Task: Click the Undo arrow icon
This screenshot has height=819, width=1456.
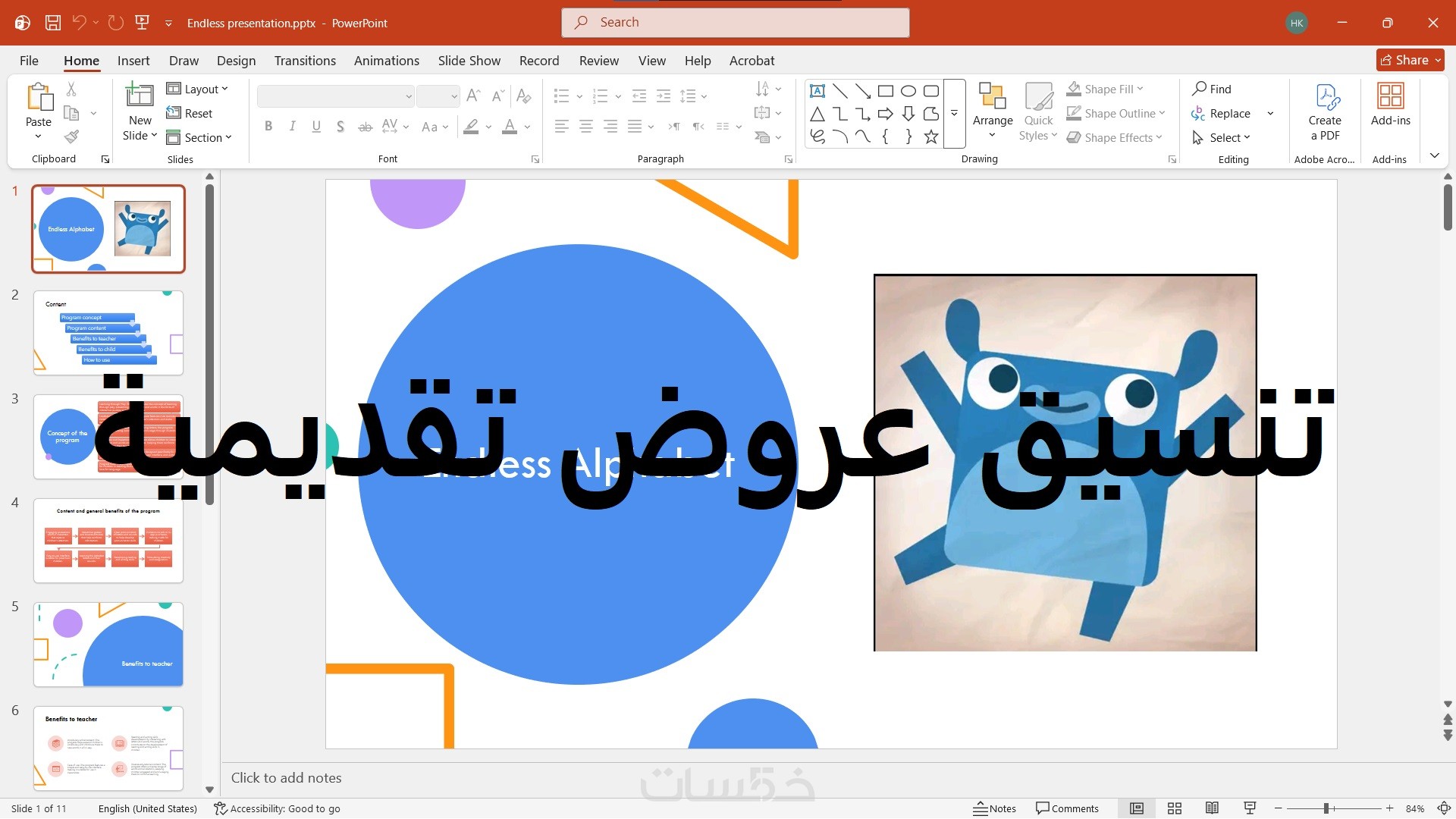Action: [x=79, y=23]
